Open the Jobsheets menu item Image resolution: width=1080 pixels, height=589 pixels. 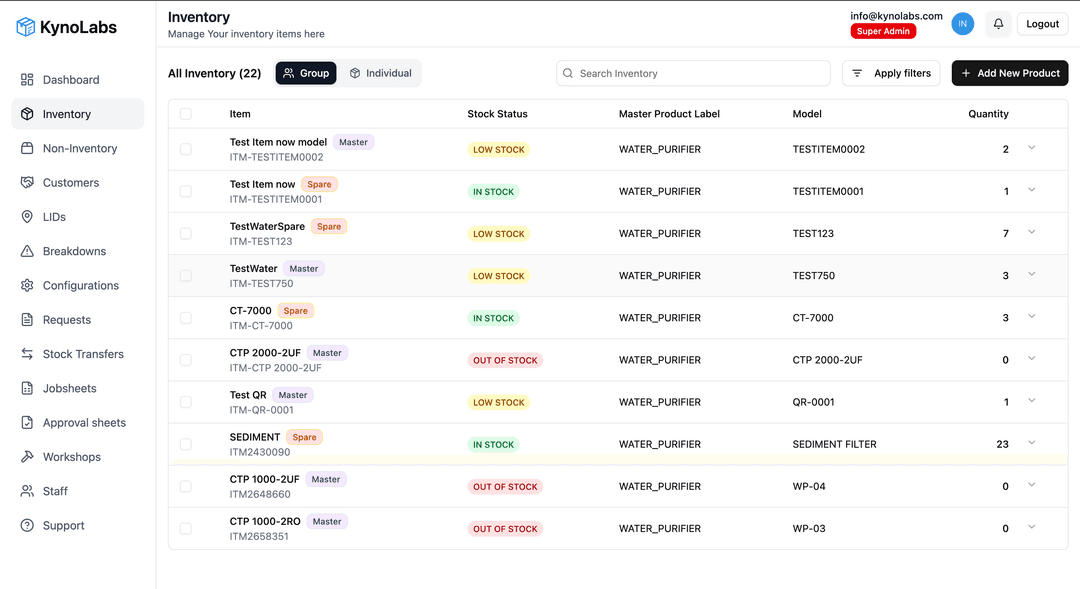tap(70, 389)
